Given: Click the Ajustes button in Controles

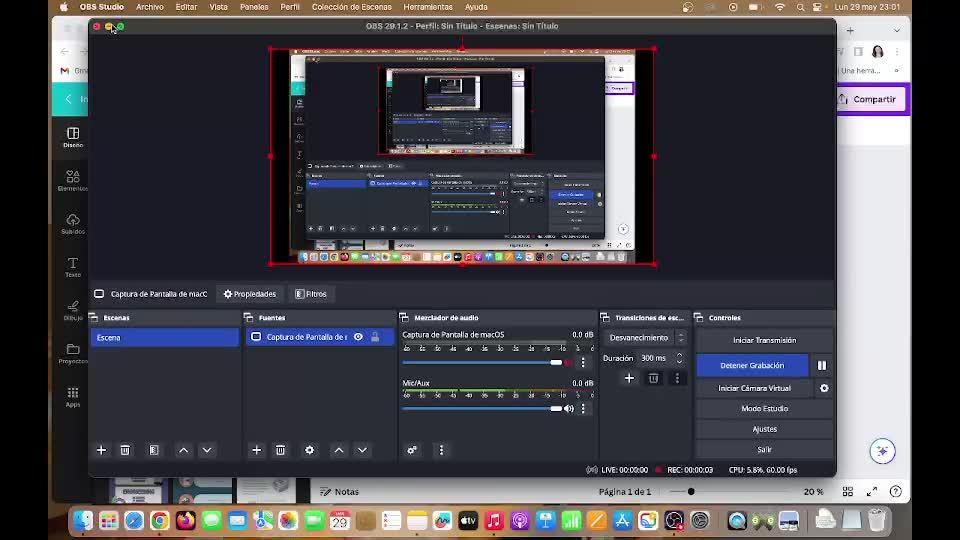Looking at the screenshot, I should 764,429.
